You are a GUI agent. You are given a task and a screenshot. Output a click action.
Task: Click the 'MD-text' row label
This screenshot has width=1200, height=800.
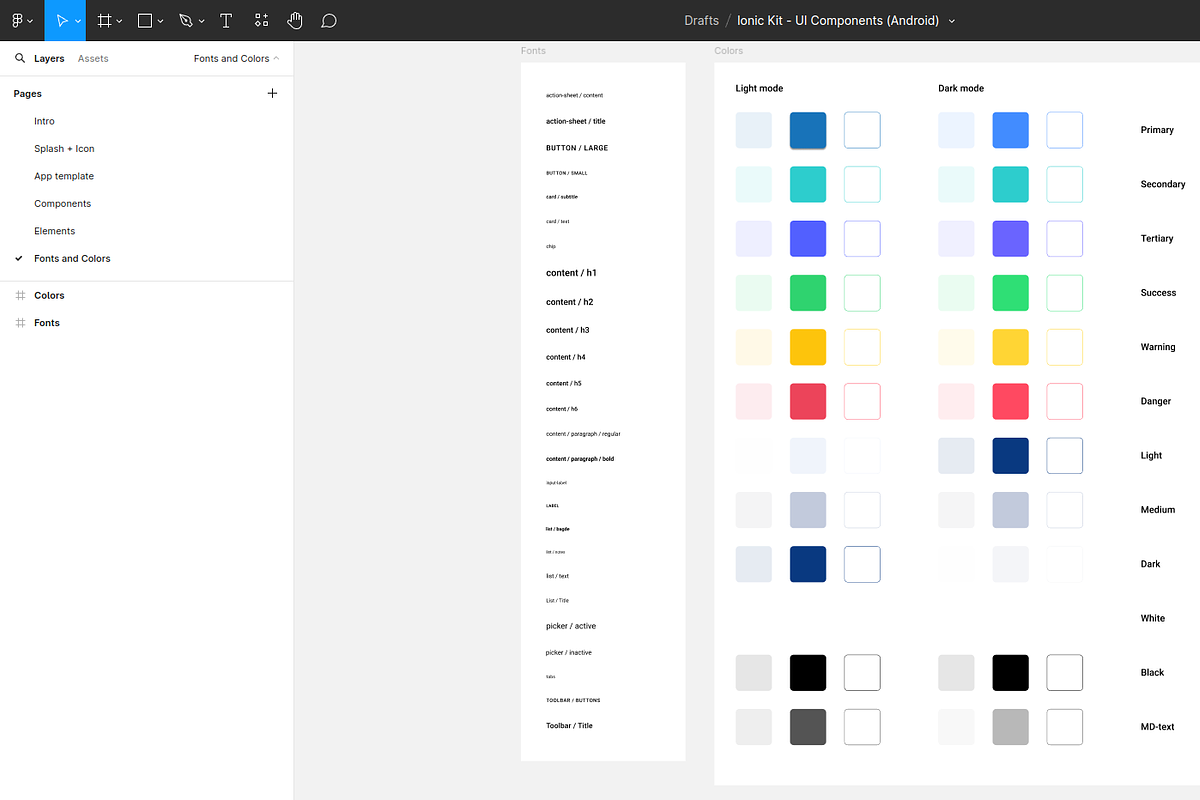1158,727
